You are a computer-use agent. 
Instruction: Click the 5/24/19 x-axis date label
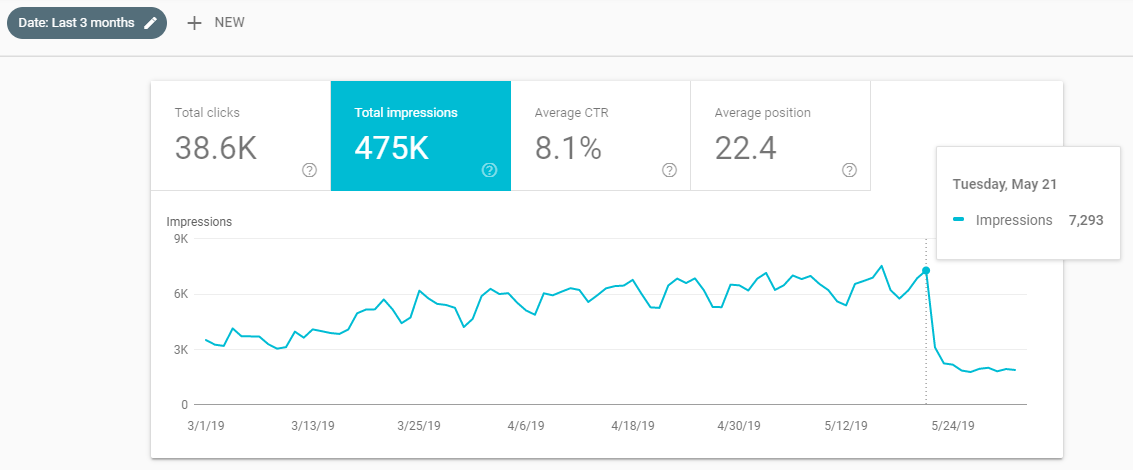tap(955, 425)
